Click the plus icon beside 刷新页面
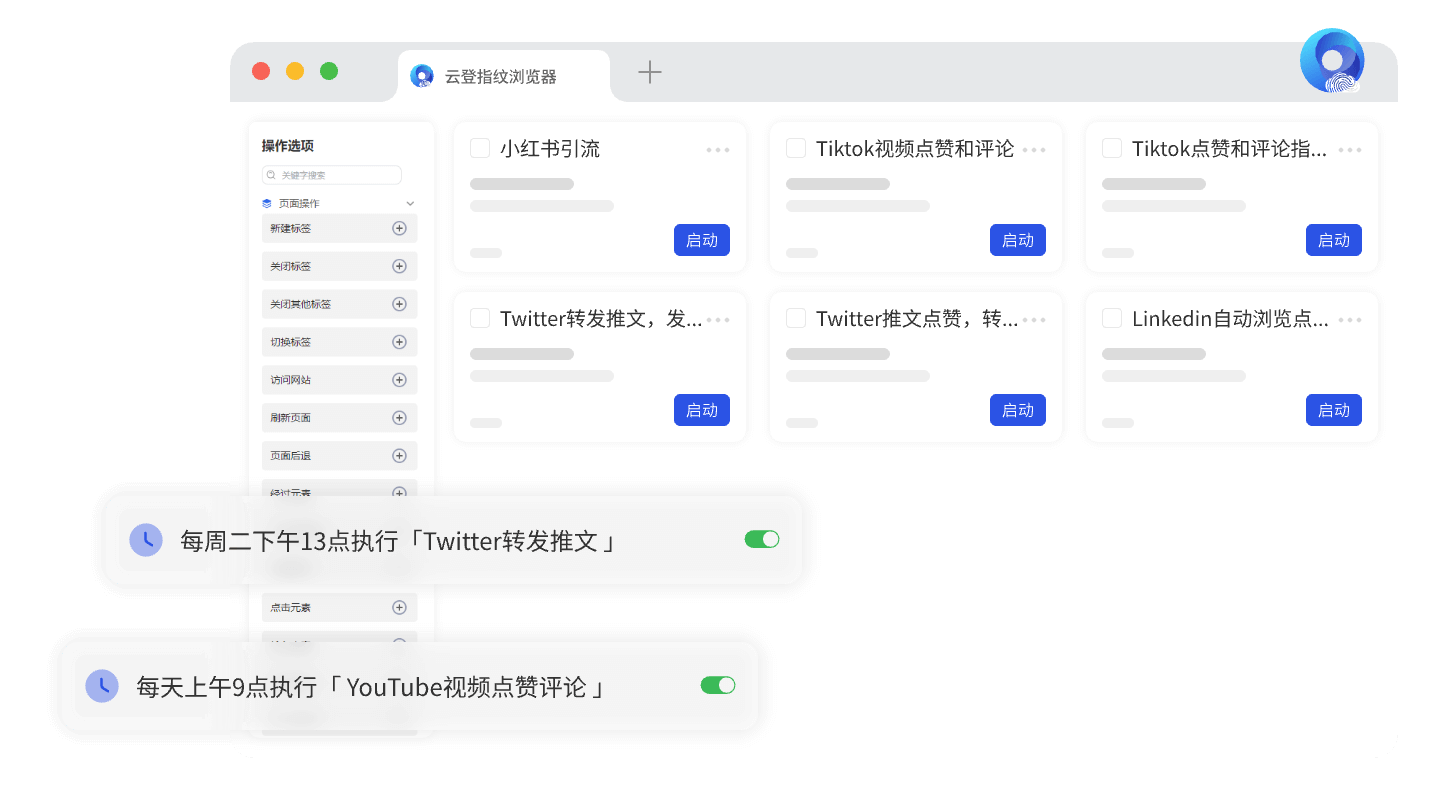This screenshot has height=800, width=1440. 399,417
